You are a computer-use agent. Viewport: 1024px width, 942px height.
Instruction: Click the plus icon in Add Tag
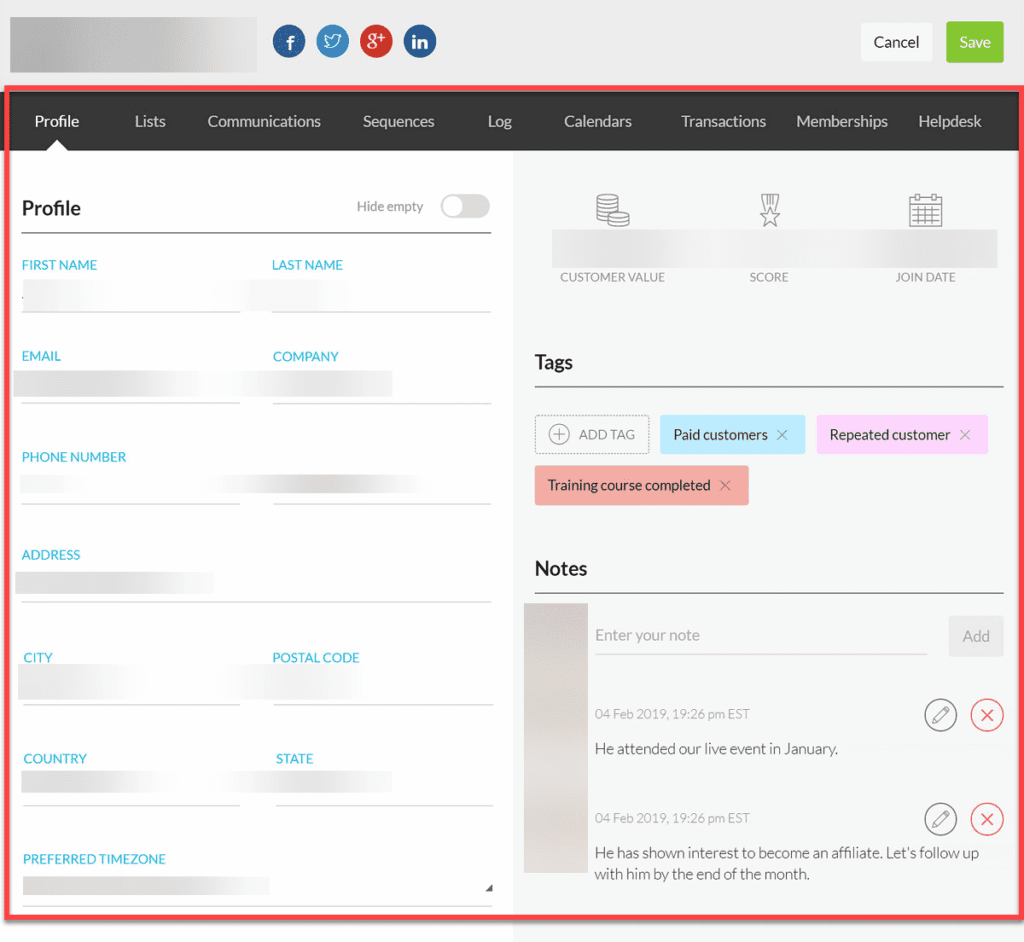click(559, 434)
